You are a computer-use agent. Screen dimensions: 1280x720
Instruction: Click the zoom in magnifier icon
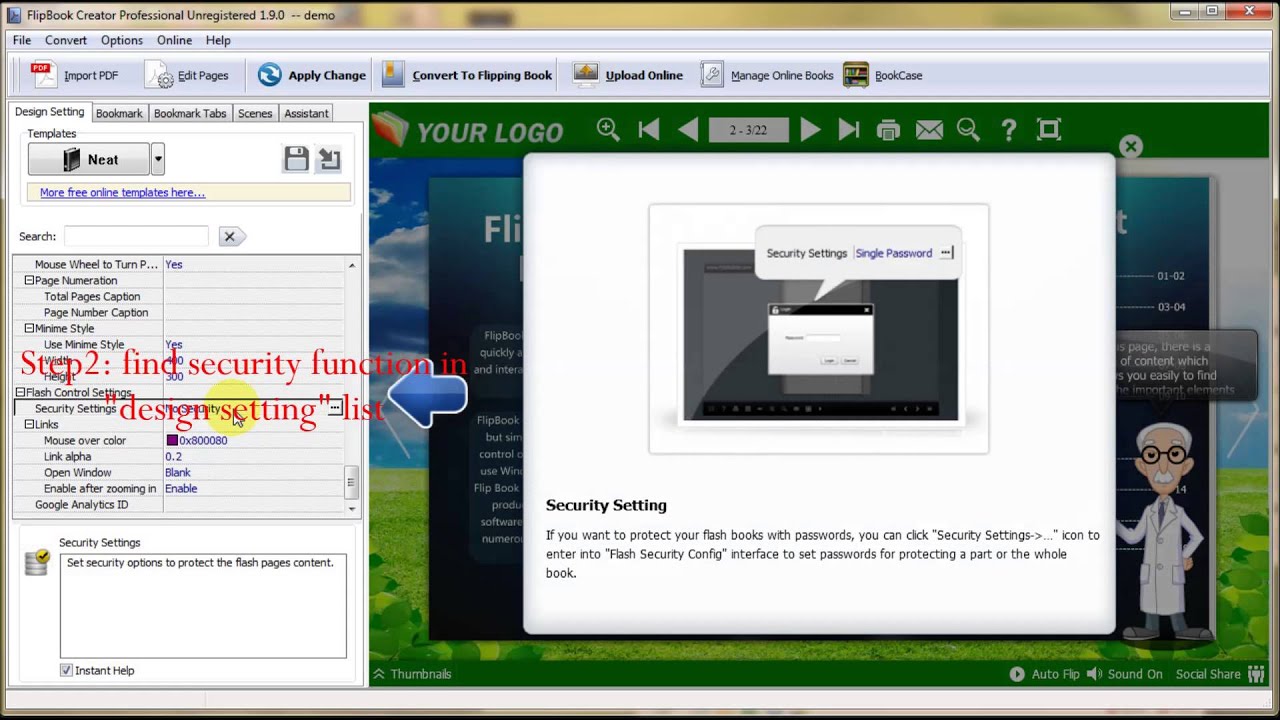click(608, 129)
